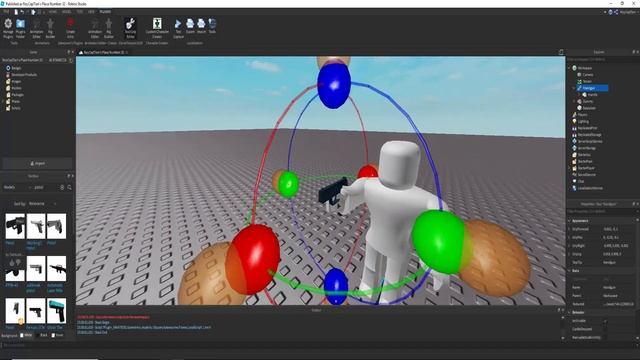
Task: Collapse the Data properties section
Action: [x=569, y=271]
